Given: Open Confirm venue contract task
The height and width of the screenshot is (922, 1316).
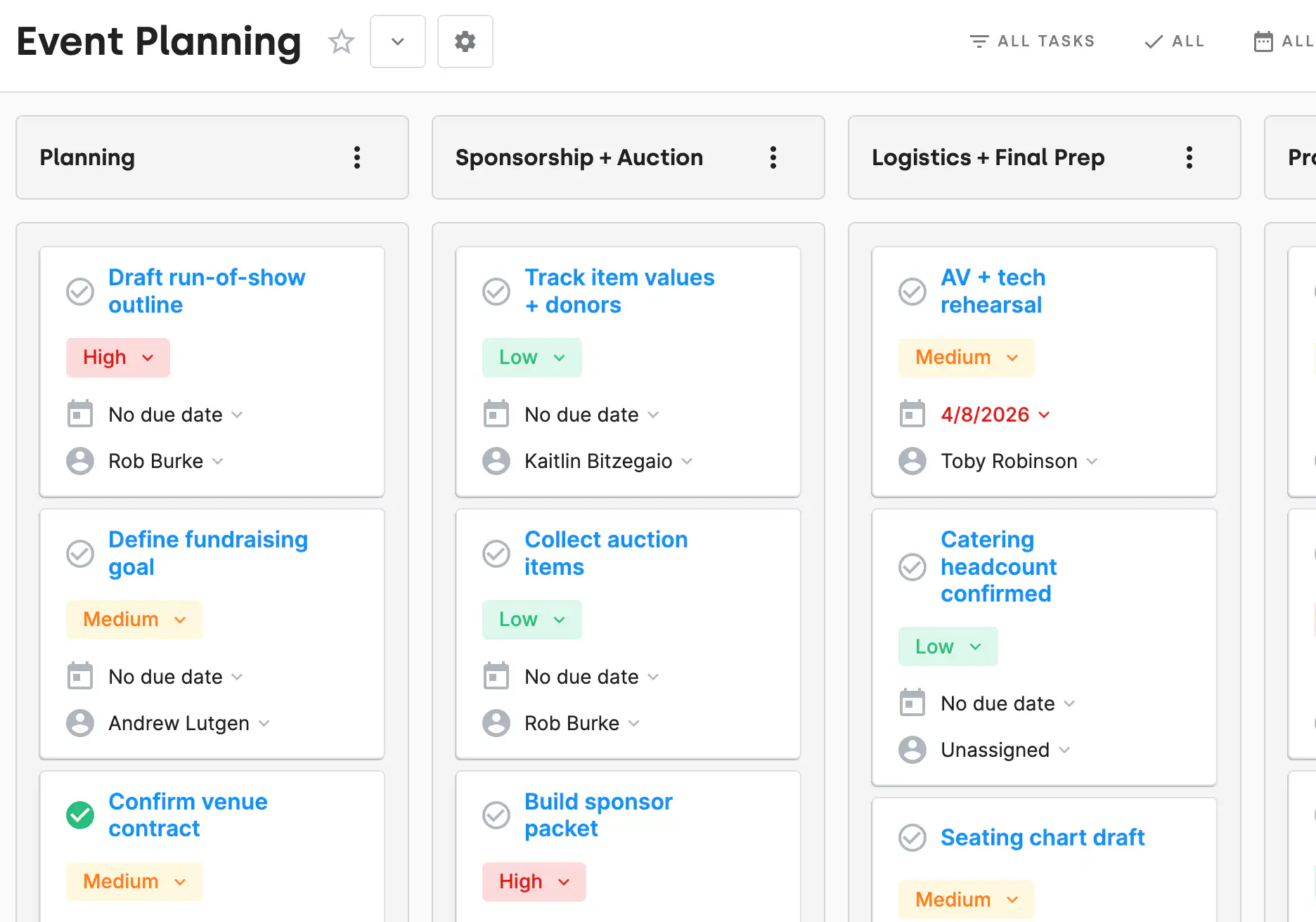Looking at the screenshot, I should [188, 815].
